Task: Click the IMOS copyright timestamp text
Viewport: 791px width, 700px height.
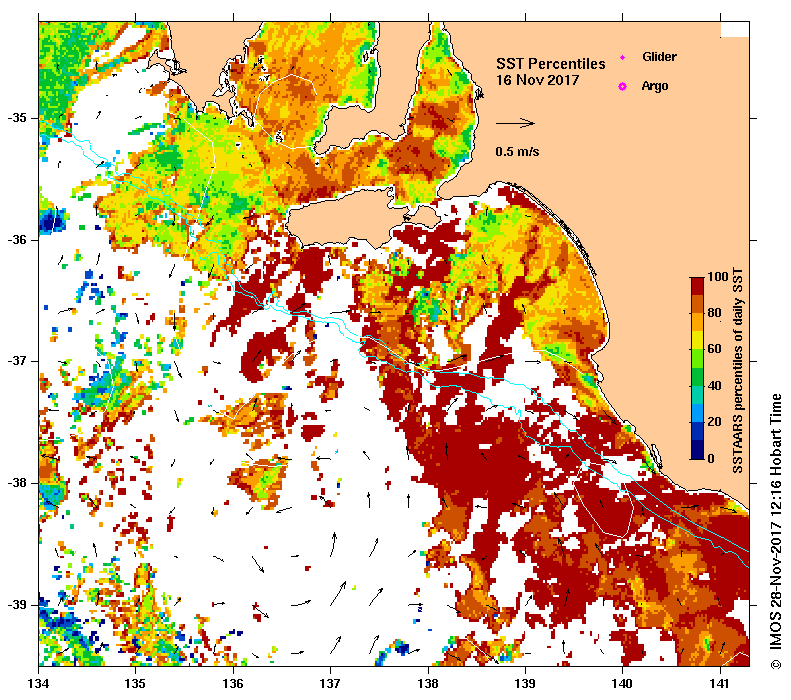Action: [776, 532]
